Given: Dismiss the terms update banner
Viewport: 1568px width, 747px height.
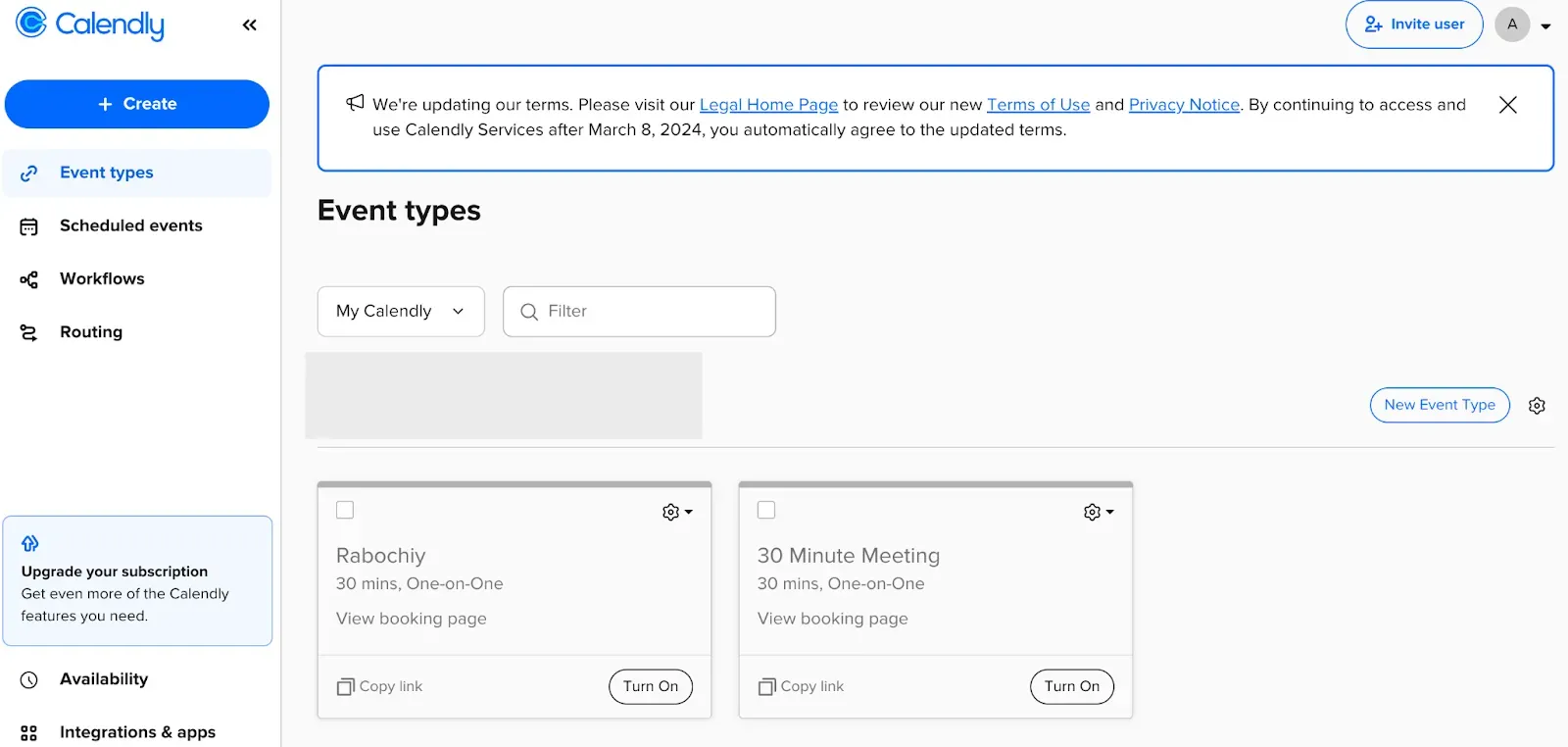Looking at the screenshot, I should pyautogui.click(x=1508, y=105).
